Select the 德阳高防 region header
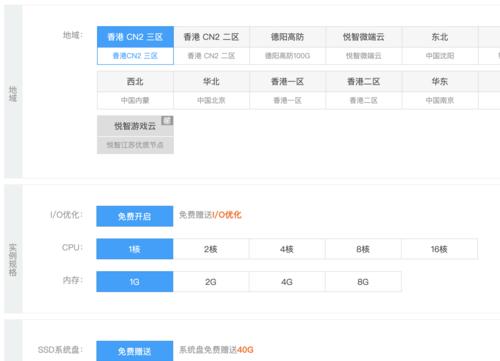Screen dimensions: 500x361 tap(287, 37)
